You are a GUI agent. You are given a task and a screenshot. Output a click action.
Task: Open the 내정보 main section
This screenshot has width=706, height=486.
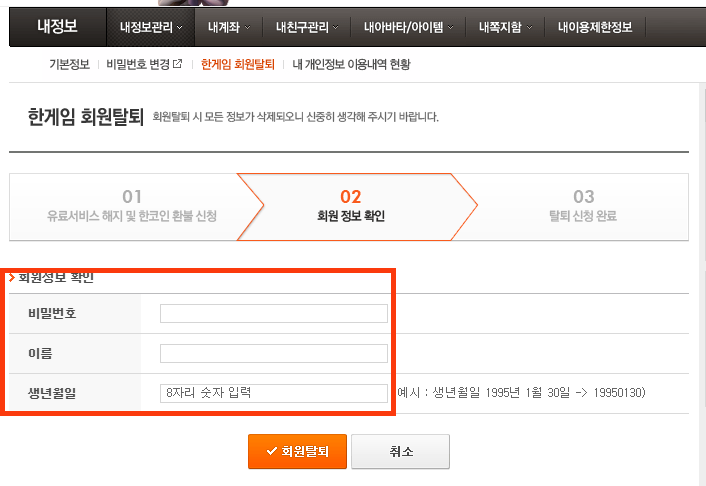(x=57, y=26)
